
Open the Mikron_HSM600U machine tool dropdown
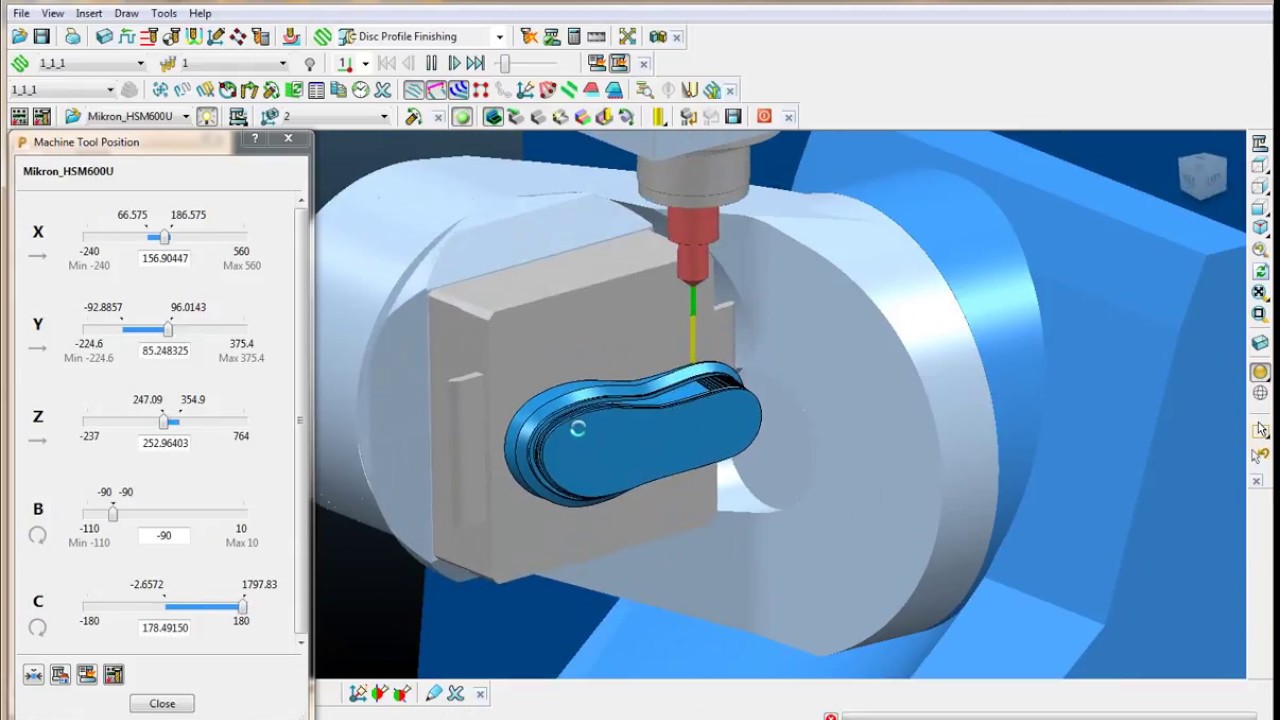[185, 117]
